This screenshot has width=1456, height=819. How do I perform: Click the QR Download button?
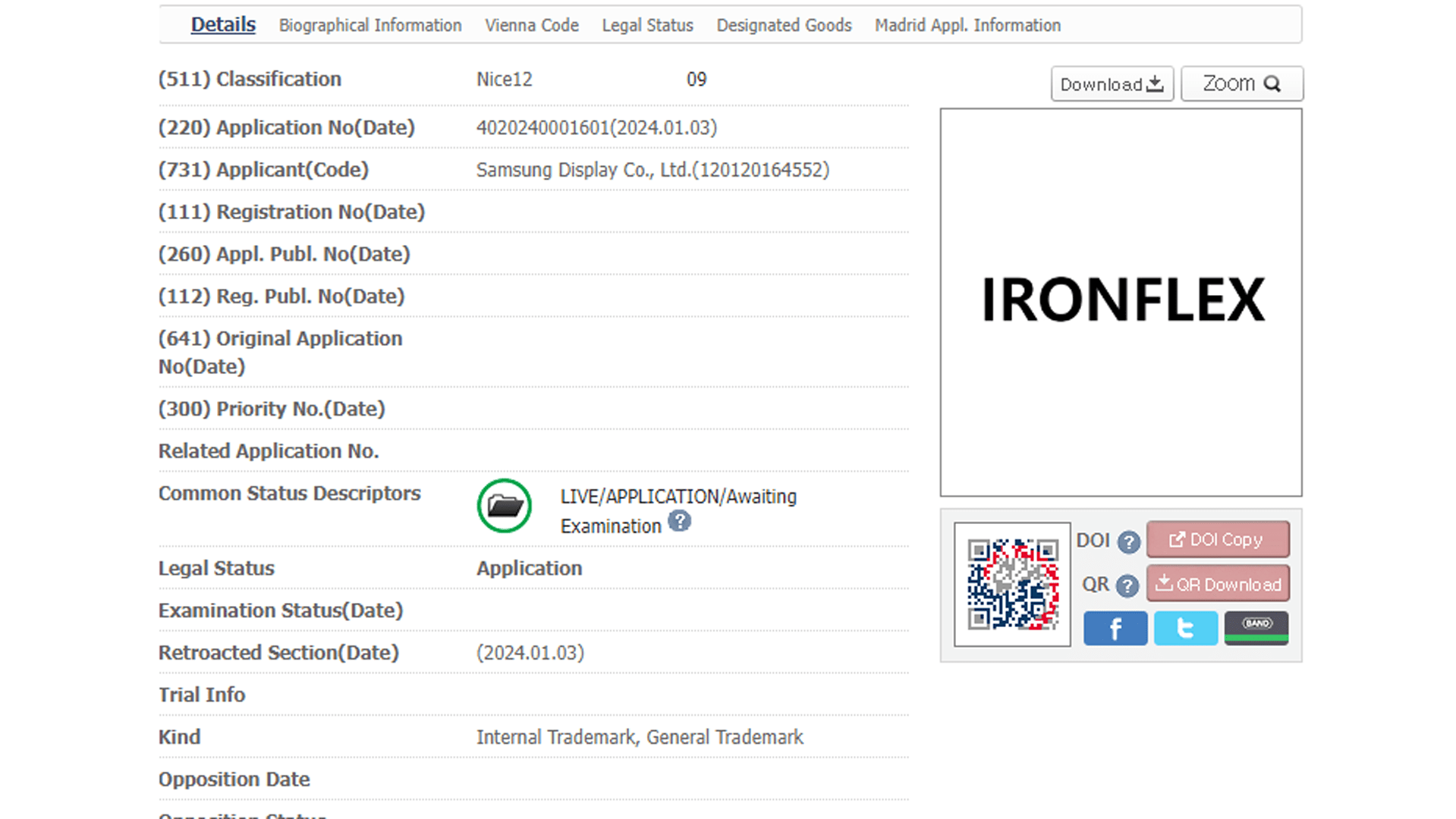point(1218,584)
